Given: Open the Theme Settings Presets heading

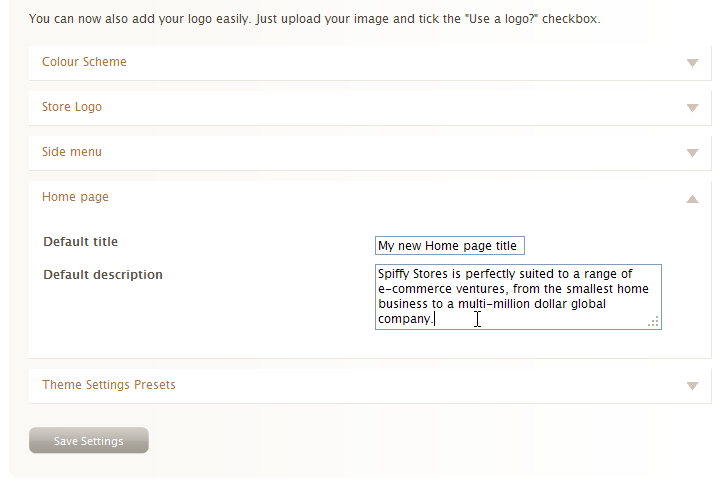Looking at the screenshot, I should click(109, 385).
